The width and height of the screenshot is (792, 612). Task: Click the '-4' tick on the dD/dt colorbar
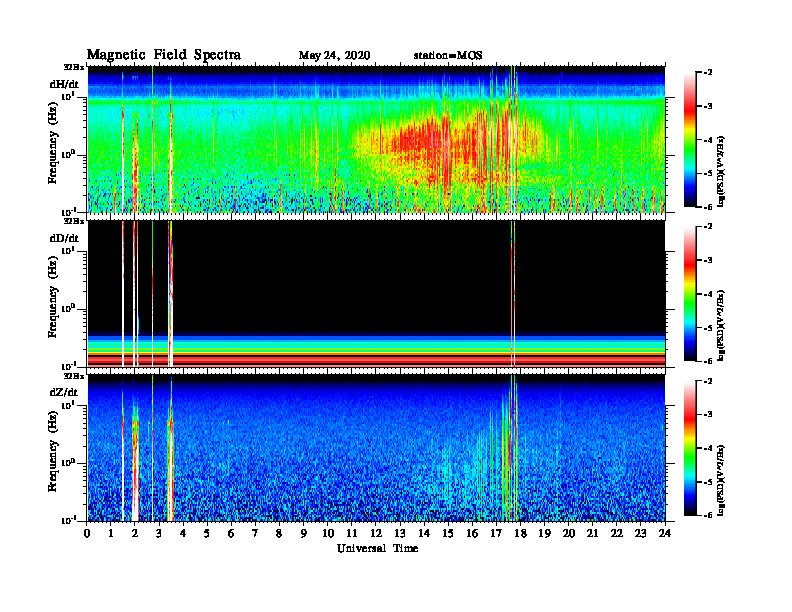click(x=707, y=294)
